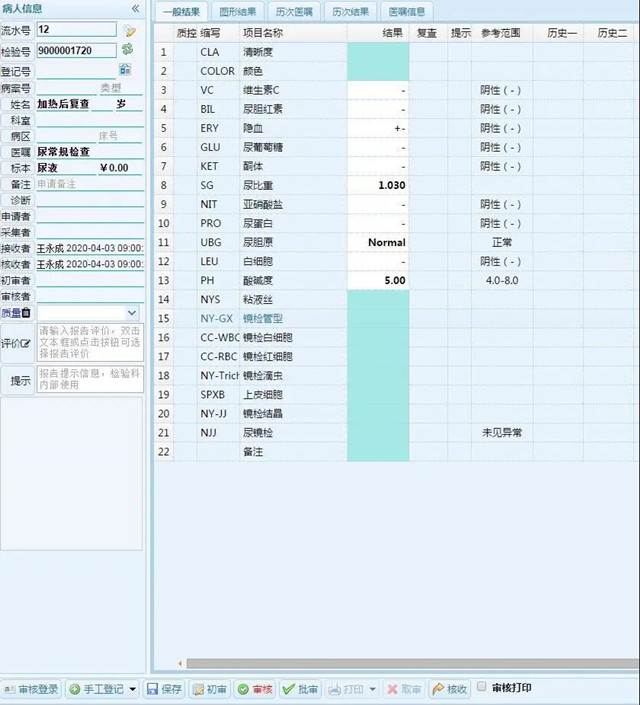The width and height of the screenshot is (640, 705).
Task: Expand the 打印 dropdown arrow
Action: 372,689
